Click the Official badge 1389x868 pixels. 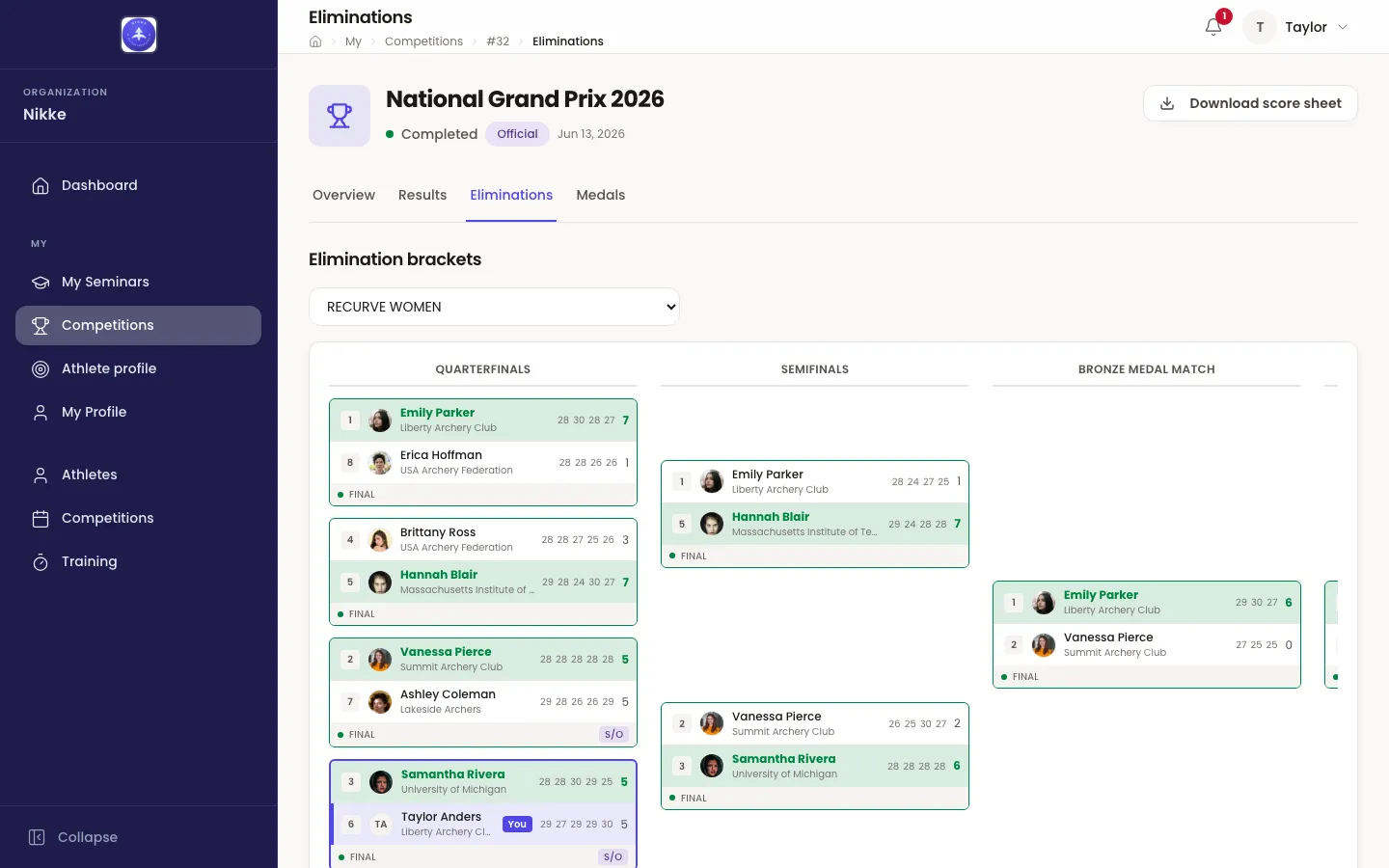pyautogui.click(x=517, y=134)
